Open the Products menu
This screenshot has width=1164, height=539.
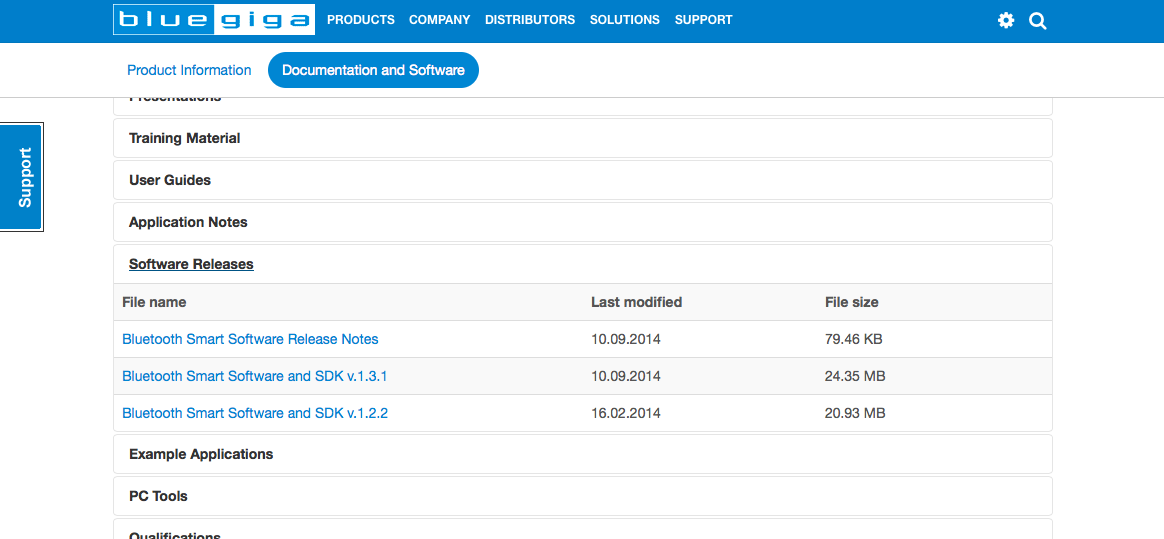pos(360,20)
